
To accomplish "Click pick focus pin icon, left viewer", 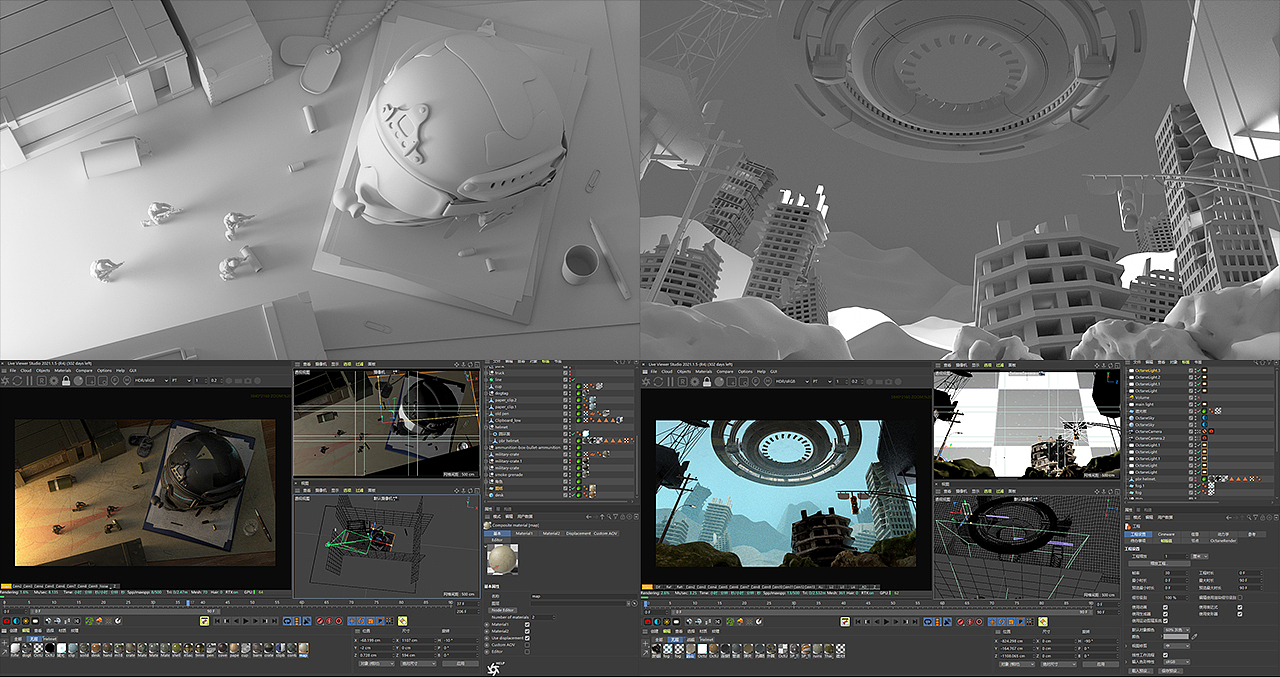I will click(x=117, y=381).
